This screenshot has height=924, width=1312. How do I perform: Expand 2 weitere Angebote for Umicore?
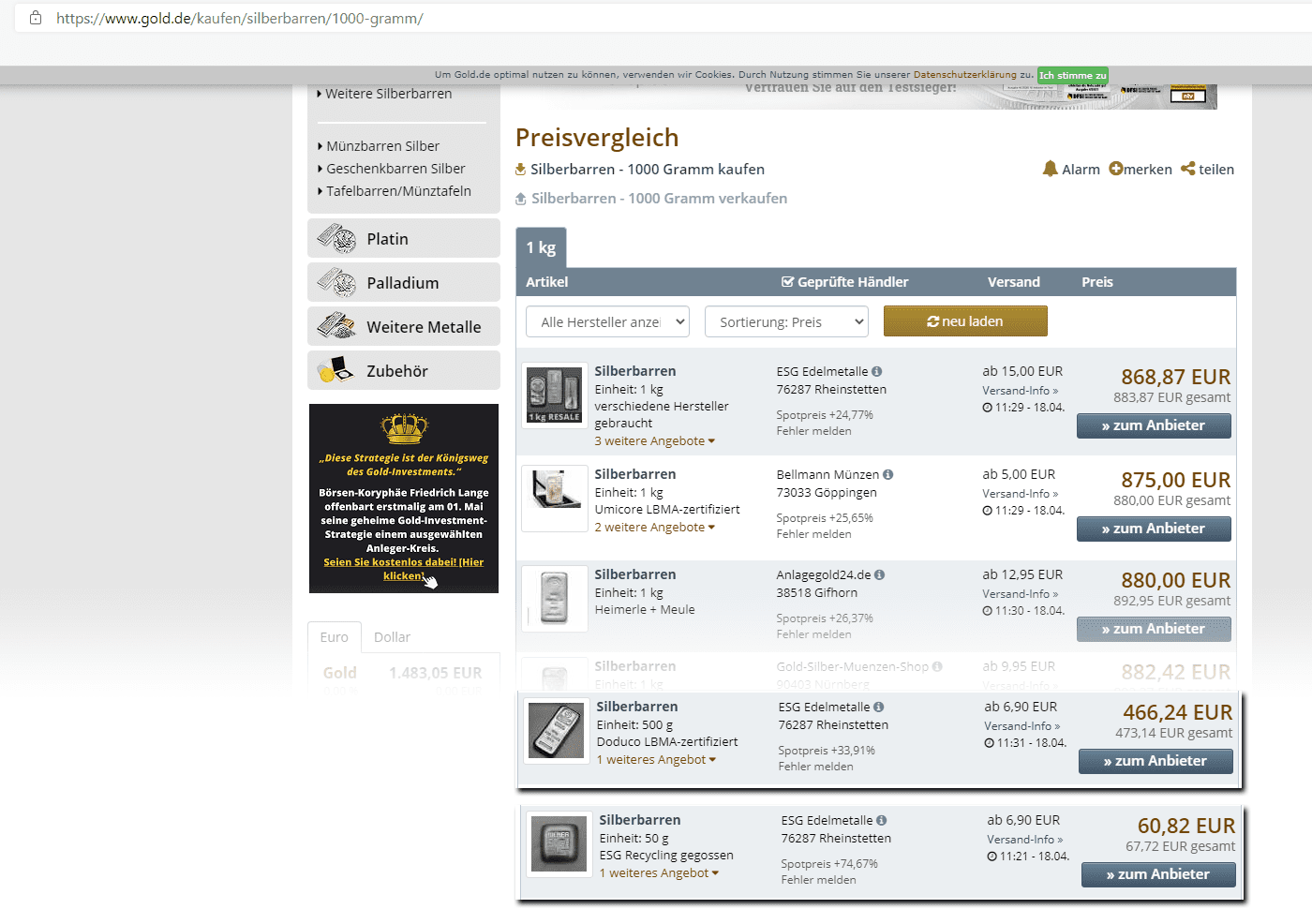(654, 528)
